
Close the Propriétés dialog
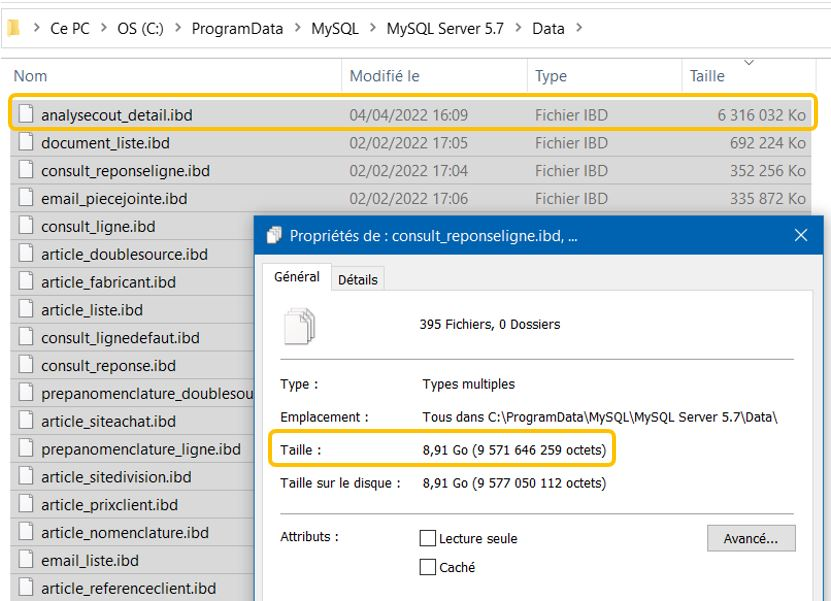800,236
